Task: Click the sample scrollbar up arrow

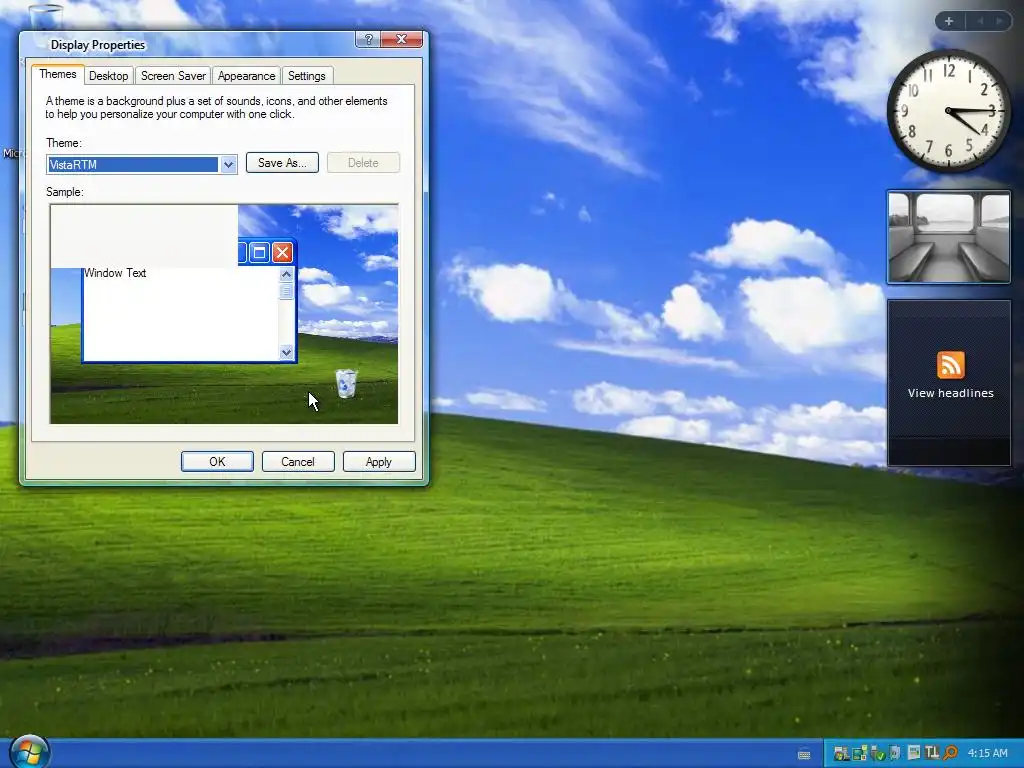Action: click(x=286, y=274)
